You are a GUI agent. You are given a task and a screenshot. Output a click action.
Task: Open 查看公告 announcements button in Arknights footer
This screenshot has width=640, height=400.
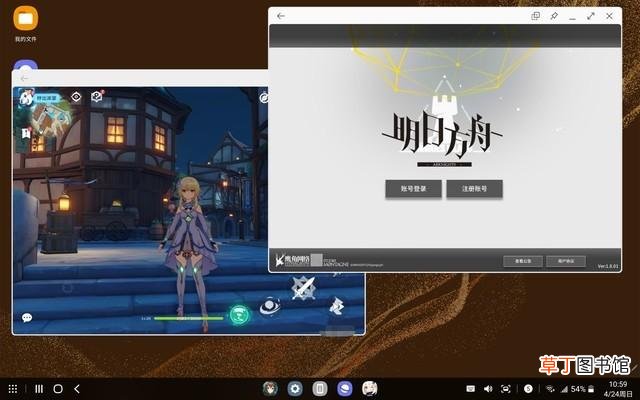click(x=523, y=261)
